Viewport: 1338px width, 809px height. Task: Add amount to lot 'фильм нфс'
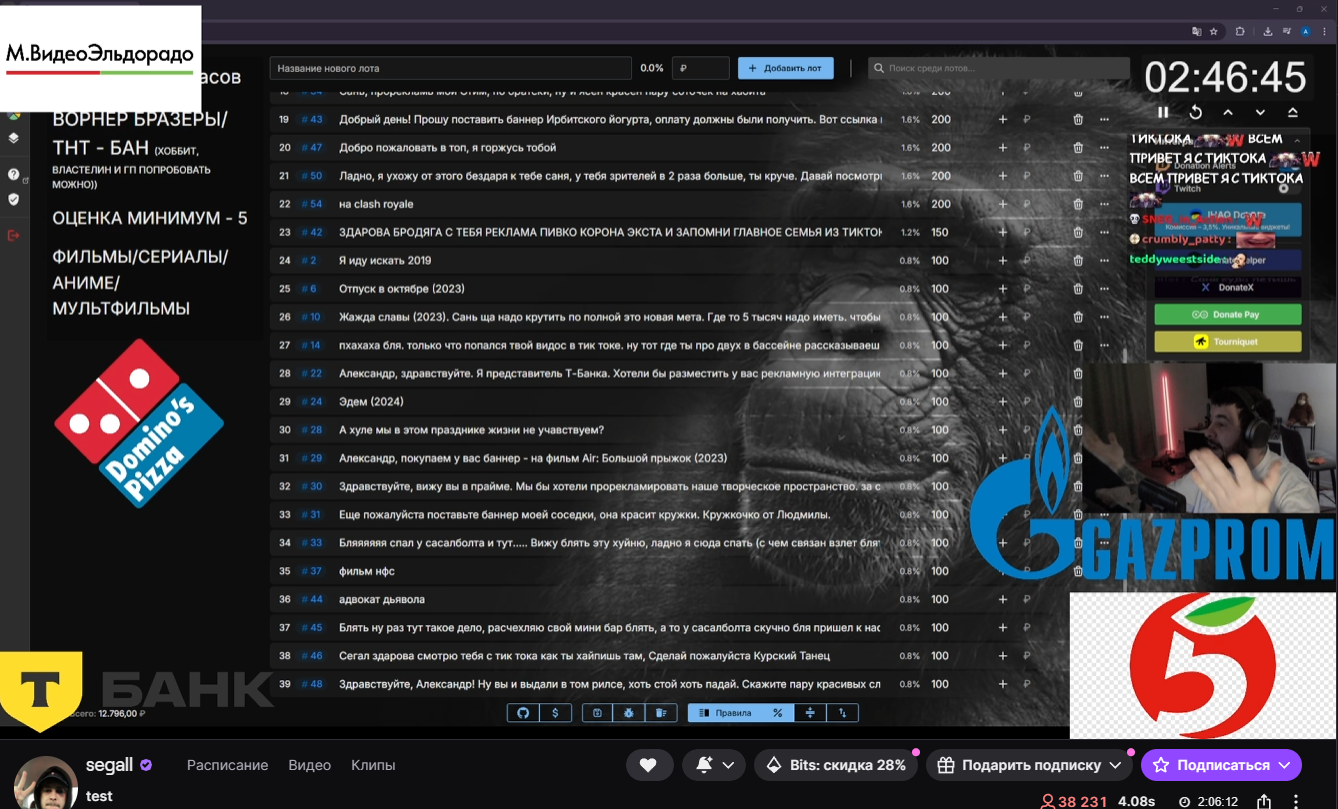coord(1003,572)
